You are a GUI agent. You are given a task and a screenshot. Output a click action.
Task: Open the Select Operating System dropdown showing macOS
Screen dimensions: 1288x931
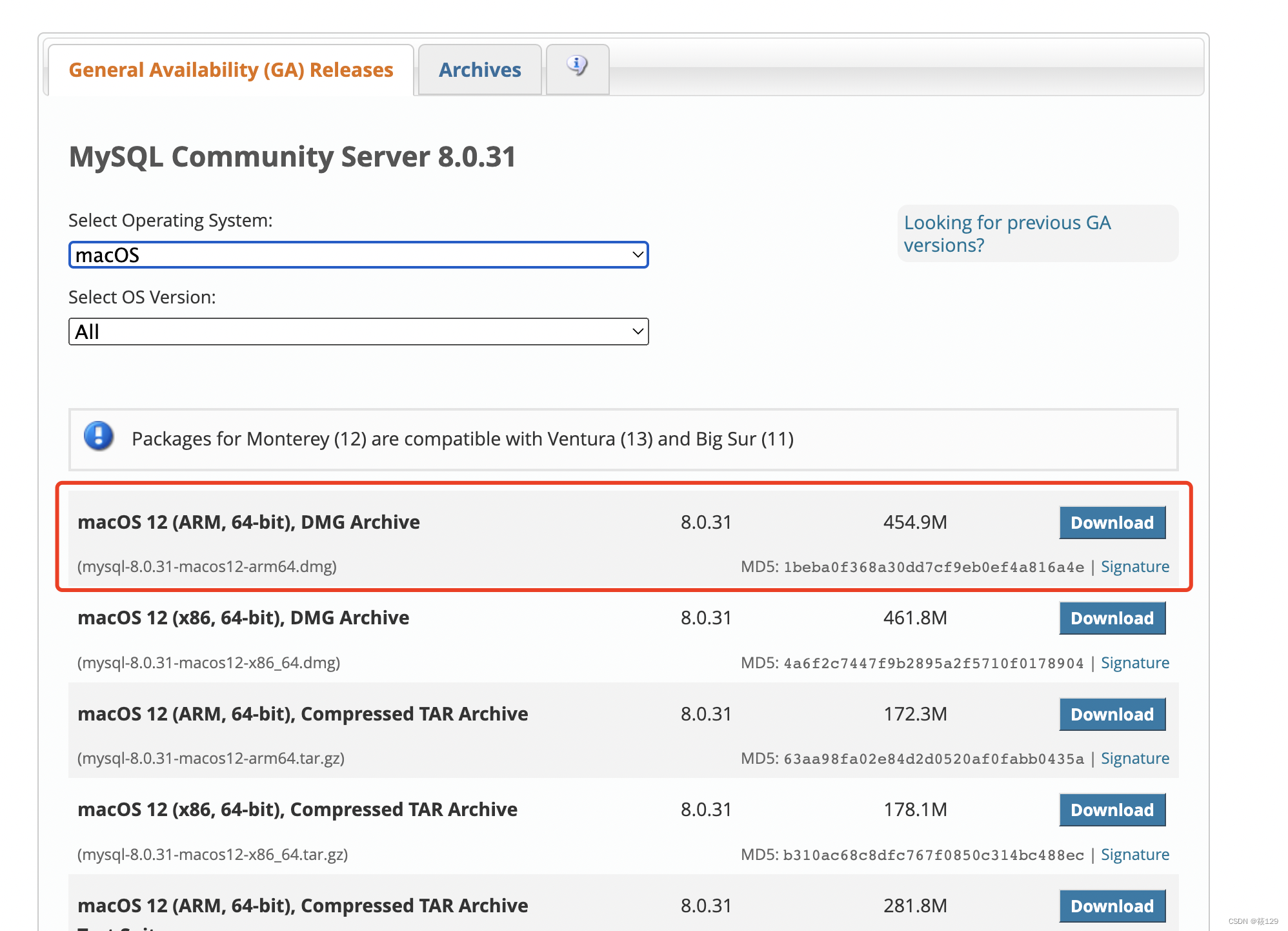coord(358,255)
